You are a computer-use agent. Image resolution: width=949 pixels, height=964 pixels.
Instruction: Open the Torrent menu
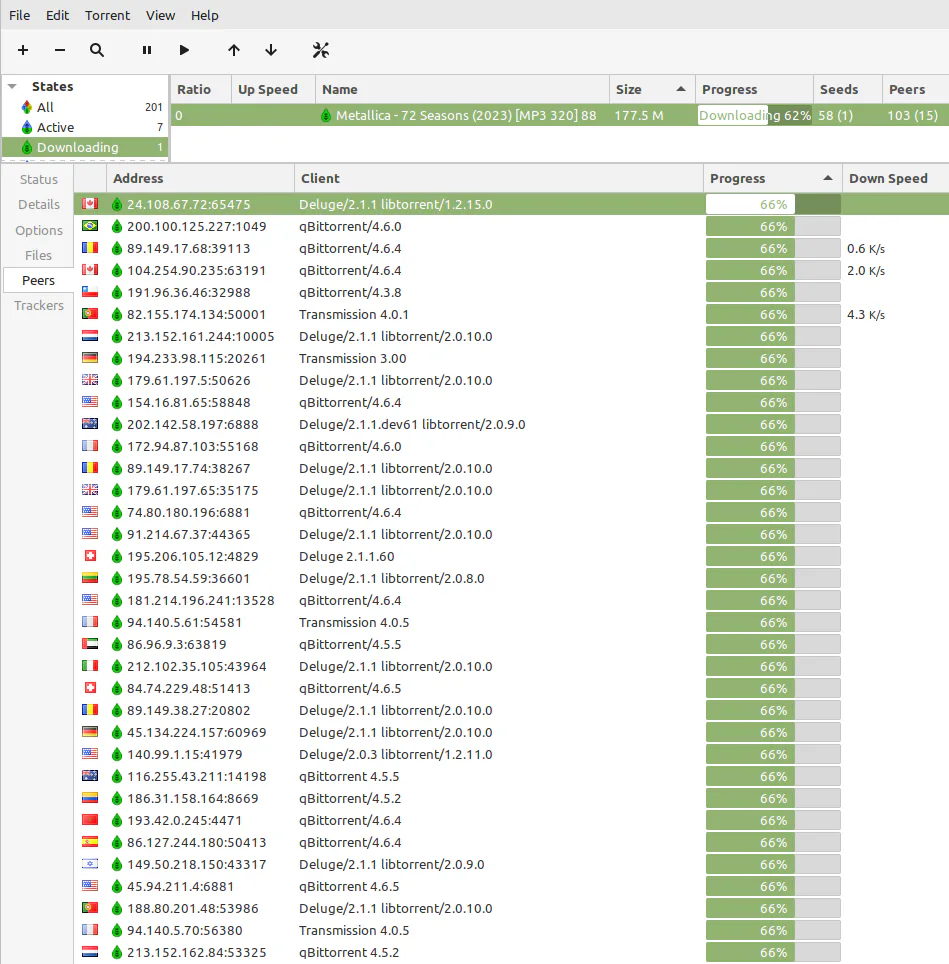[108, 15]
